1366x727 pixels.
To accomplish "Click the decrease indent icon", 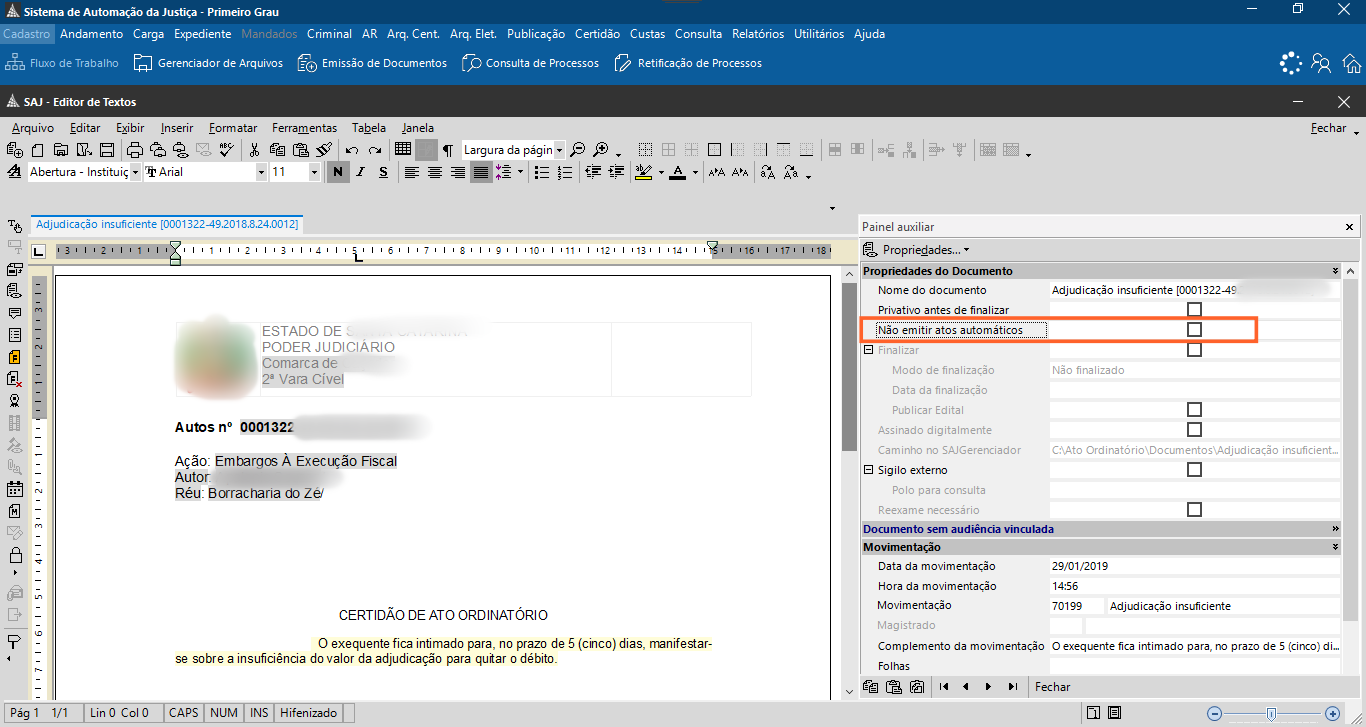I will [593, 172].
